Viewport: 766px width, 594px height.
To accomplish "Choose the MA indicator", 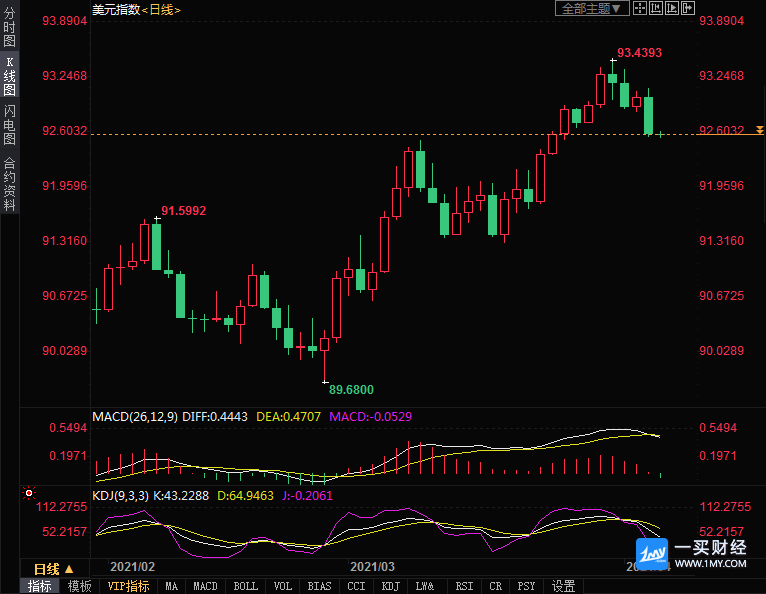I will pyautogui.click(x=171, y=586).
